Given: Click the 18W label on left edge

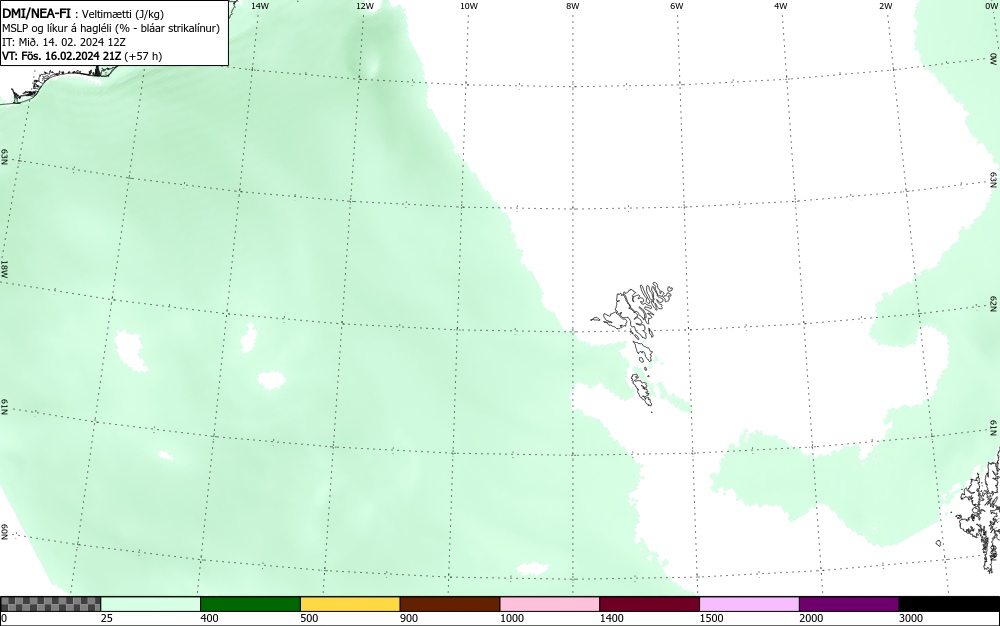Looking at the screenshot, I should (4, 268).
